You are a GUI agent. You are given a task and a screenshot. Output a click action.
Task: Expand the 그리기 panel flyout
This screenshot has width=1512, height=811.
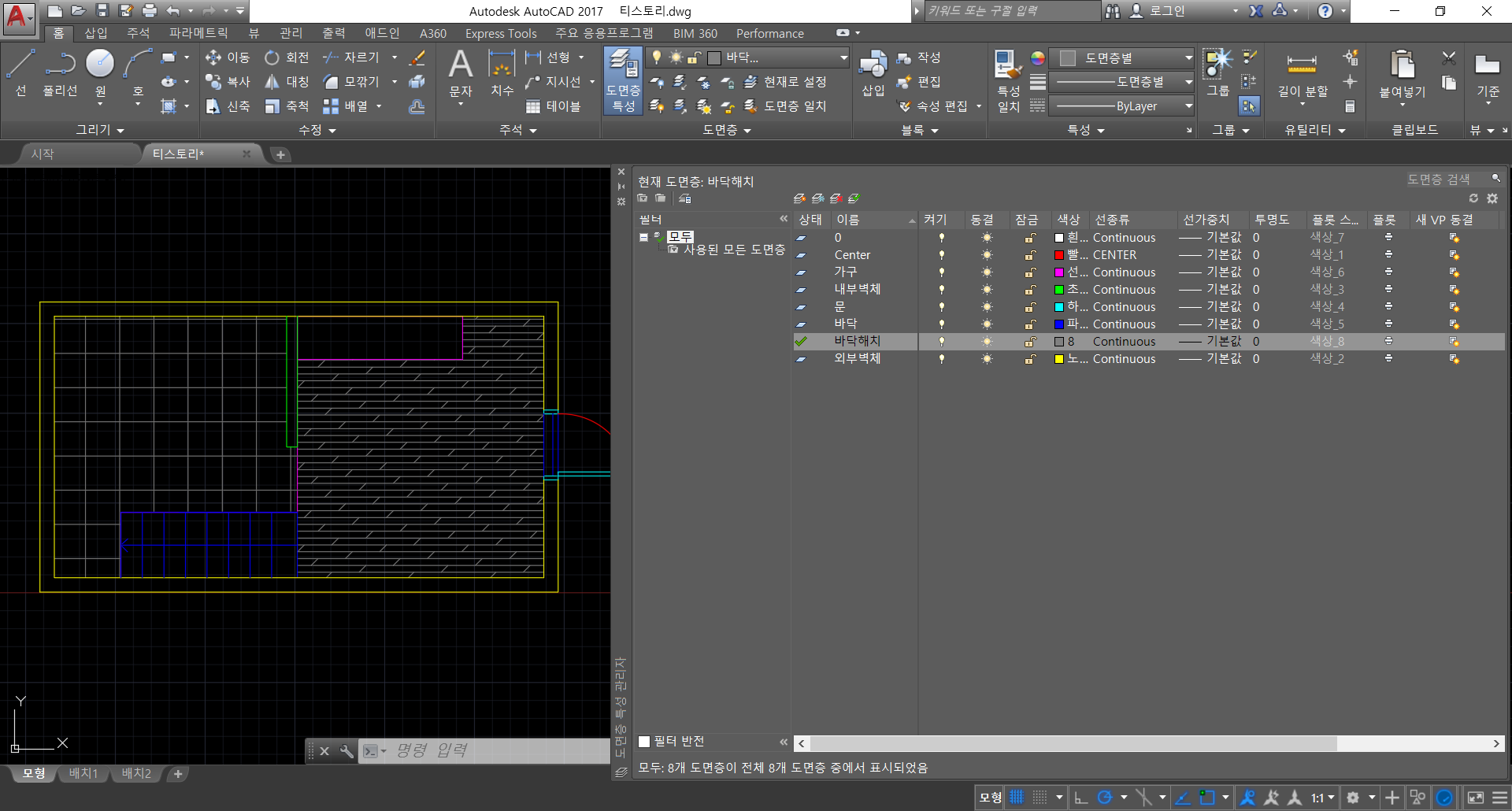pyautogui.click(x=100, y=130)
